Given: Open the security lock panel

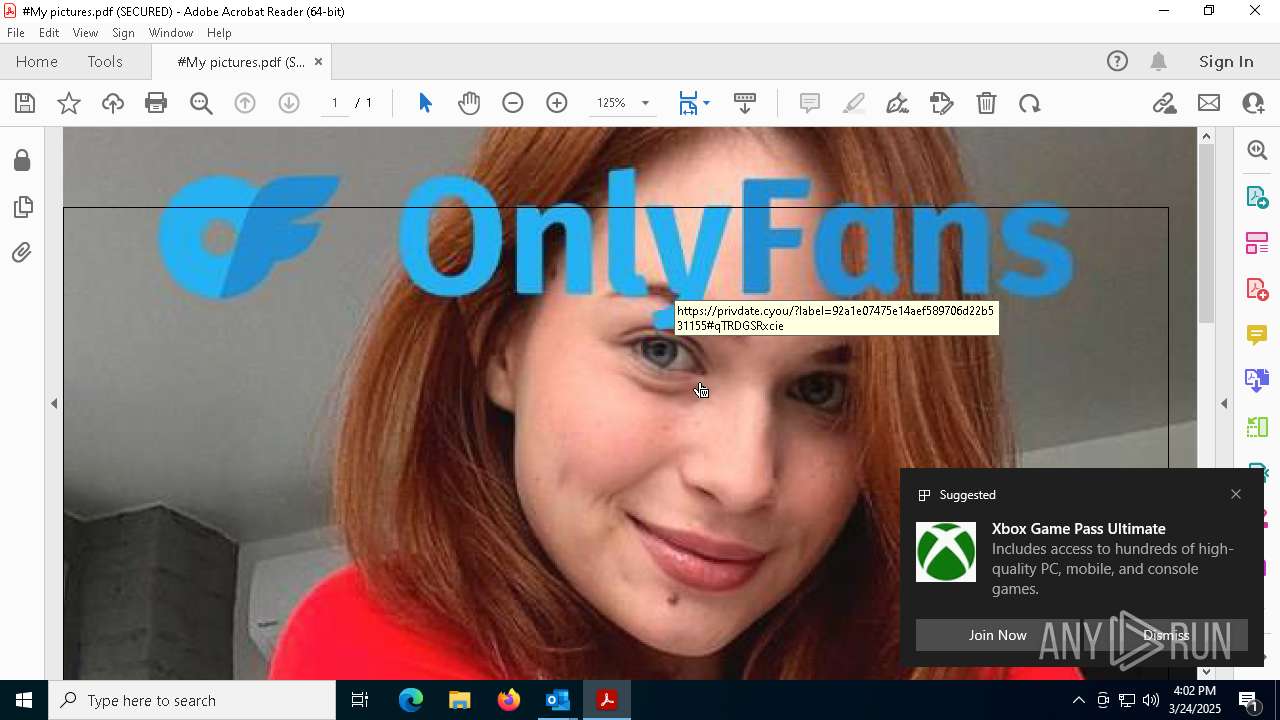Looking at the screenshot, I should pos(22,160).
